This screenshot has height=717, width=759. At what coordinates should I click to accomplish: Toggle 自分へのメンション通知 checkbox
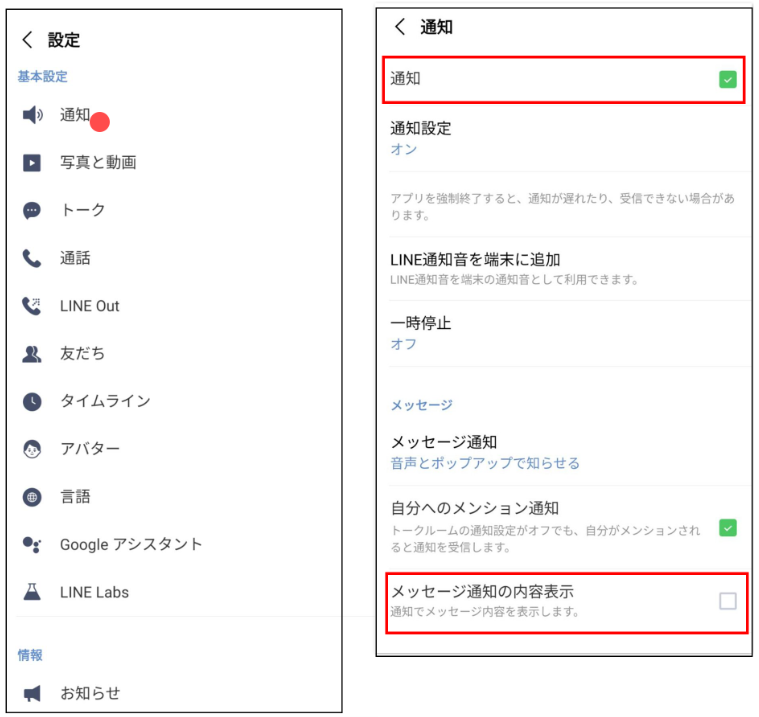[x=727, y=527]
